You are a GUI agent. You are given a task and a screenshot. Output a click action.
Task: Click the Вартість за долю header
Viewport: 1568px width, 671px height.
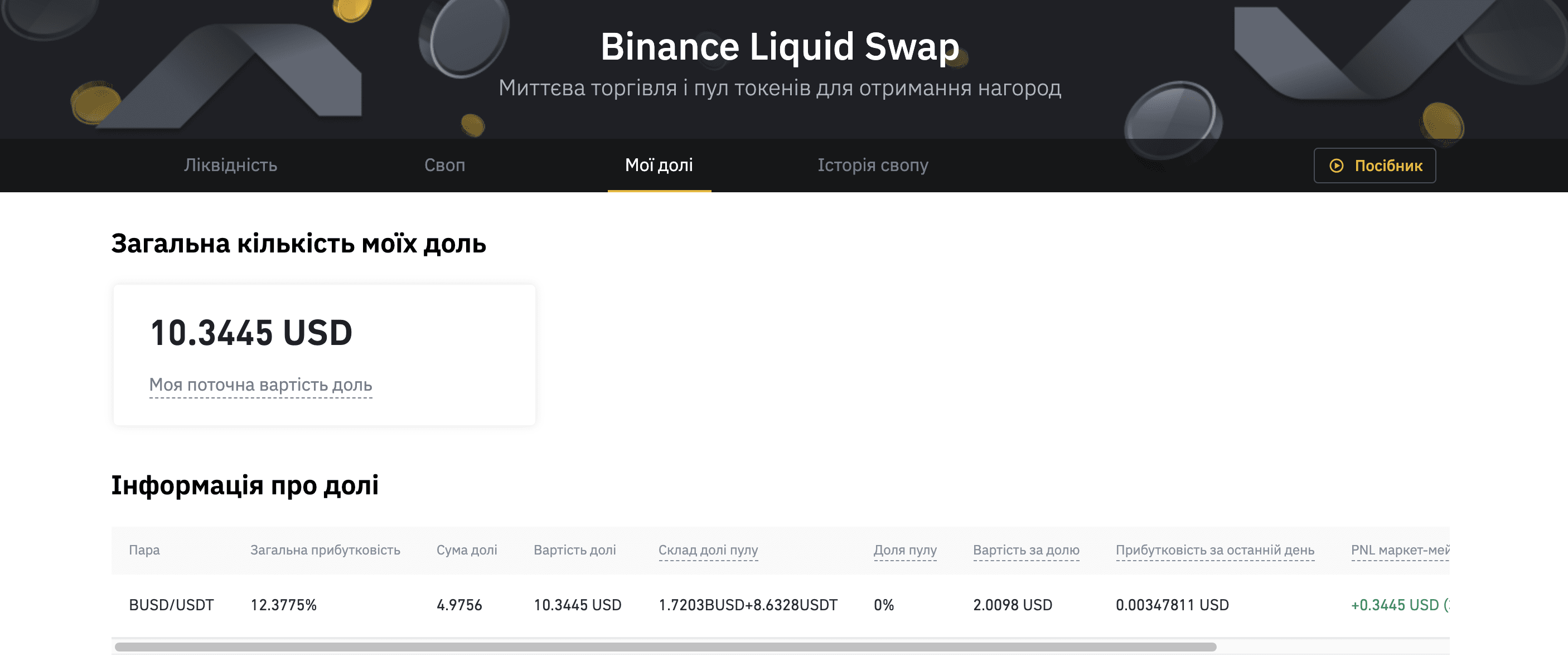click(1025, 550)
